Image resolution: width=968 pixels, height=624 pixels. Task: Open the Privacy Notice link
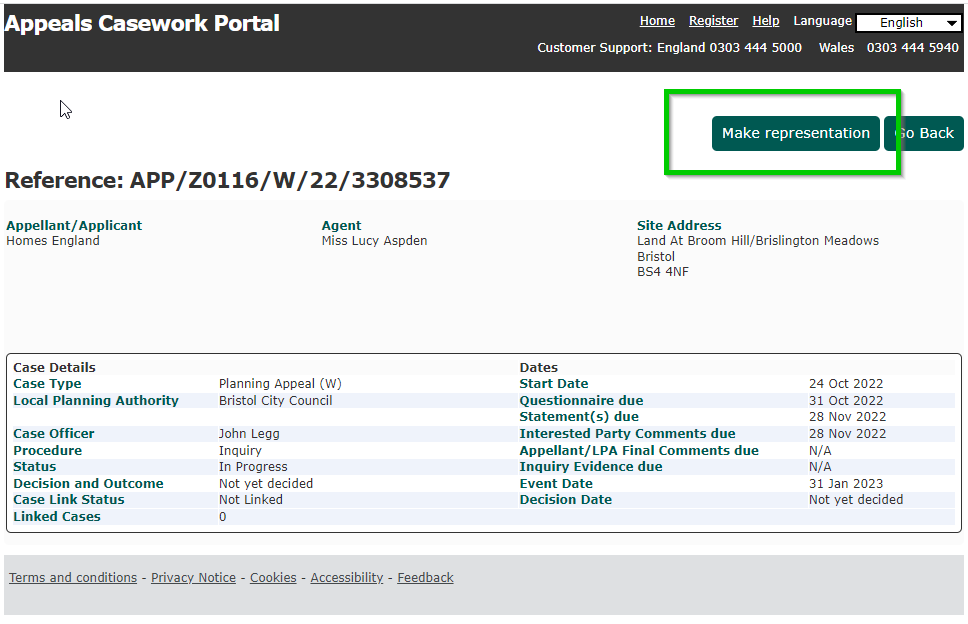(193, 578)
